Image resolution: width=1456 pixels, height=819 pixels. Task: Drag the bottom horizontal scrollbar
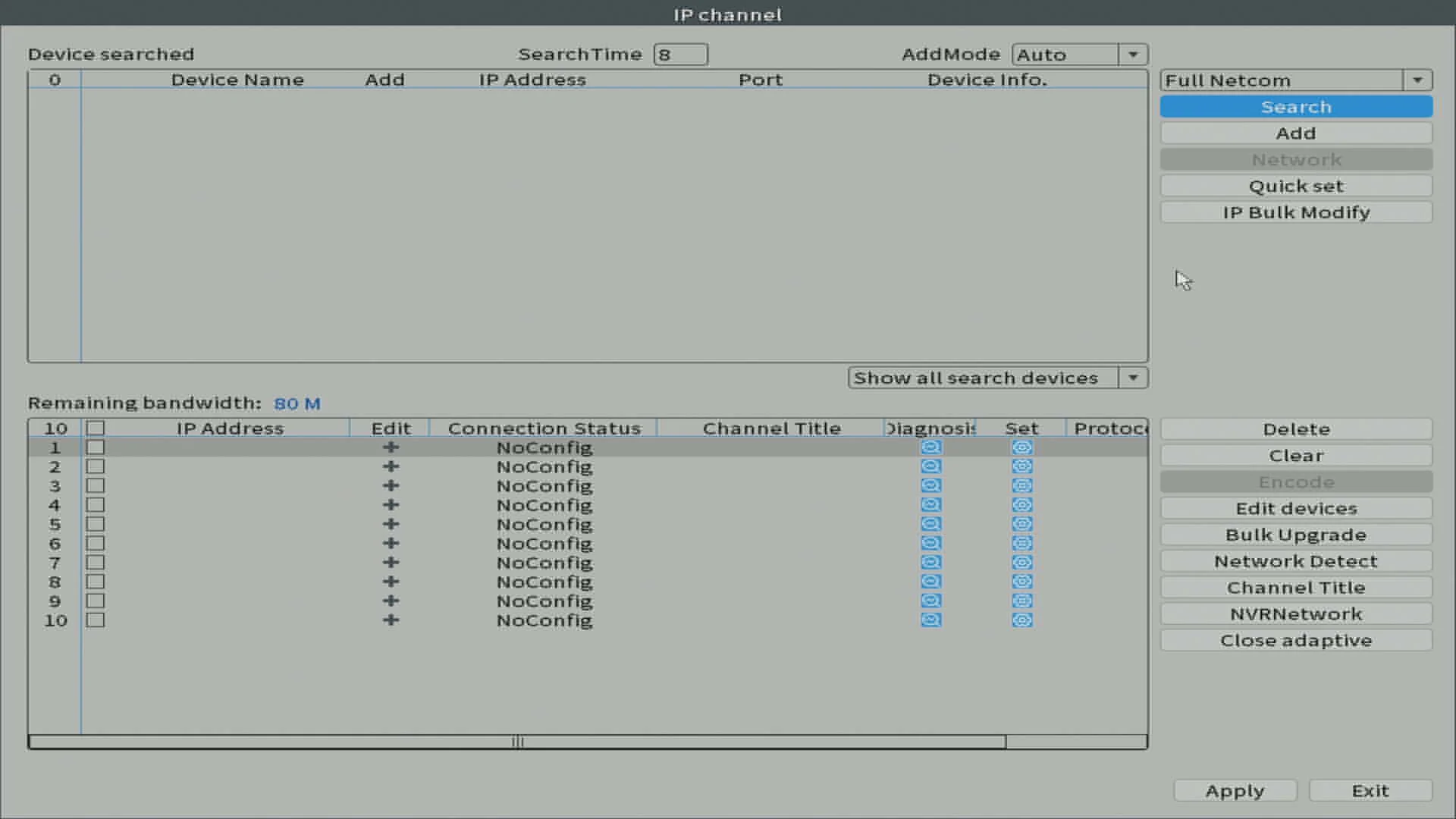[x=517, y=741]
